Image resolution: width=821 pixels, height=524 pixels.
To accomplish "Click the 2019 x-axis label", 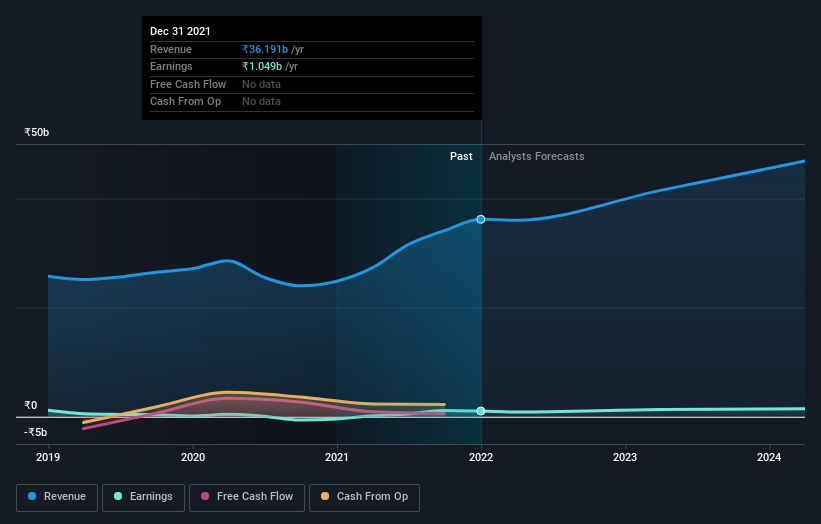I will pos(48,457).
